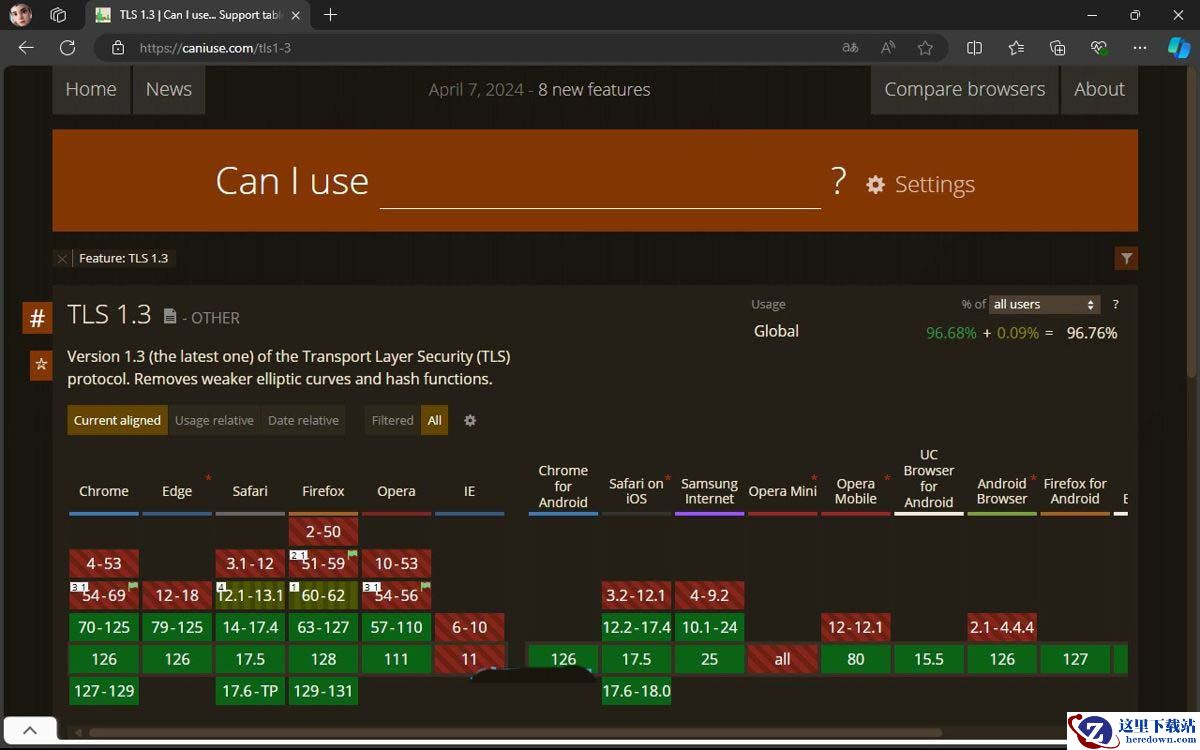Open the tab actions menu icon

pos(58,15)
